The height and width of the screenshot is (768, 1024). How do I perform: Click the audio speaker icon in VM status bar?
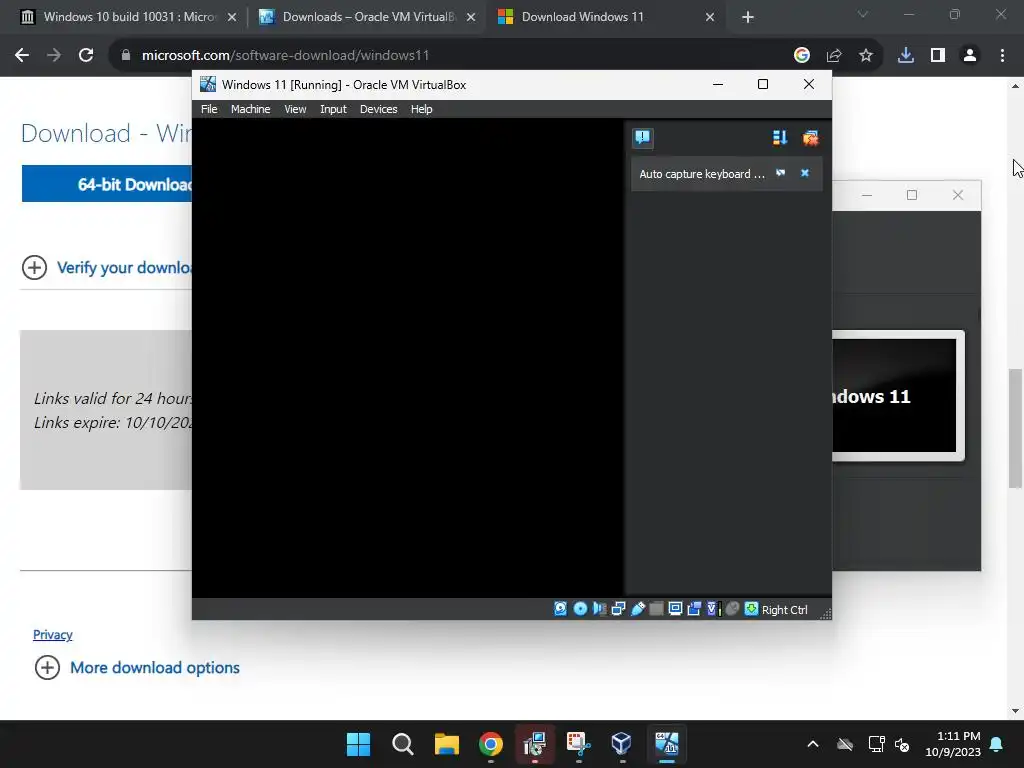click(599, 609)
